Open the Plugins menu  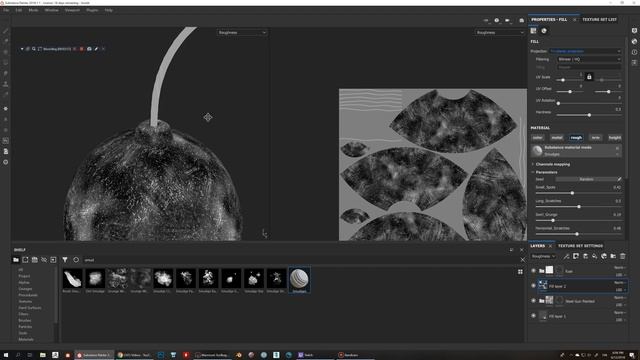[92, 10]
